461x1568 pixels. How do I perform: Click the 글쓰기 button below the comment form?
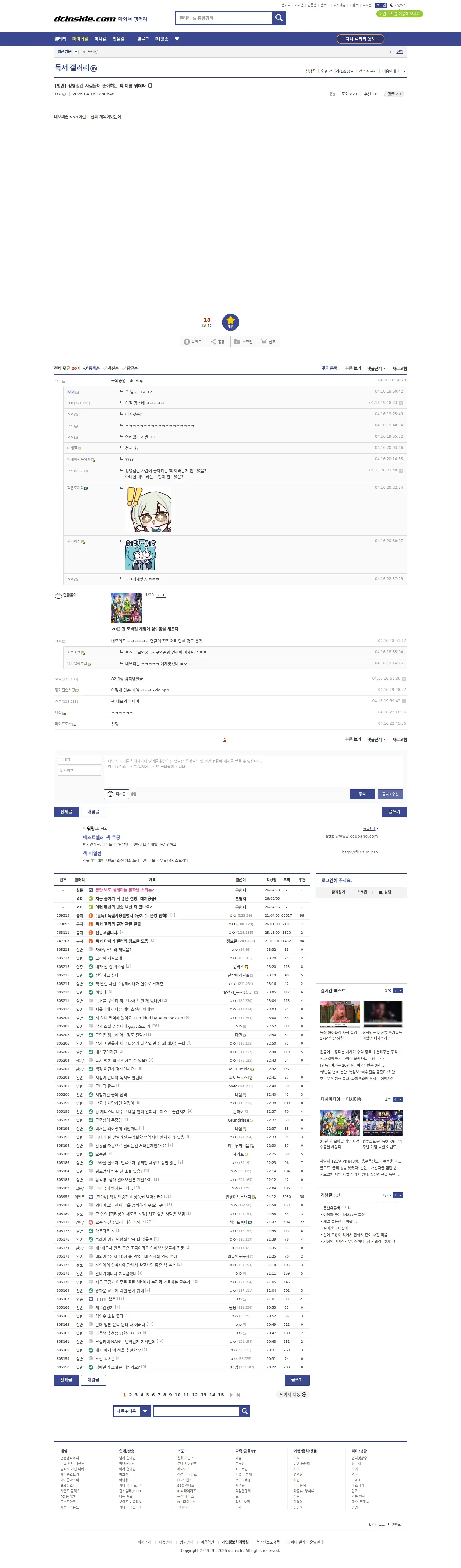click(394, 811)
